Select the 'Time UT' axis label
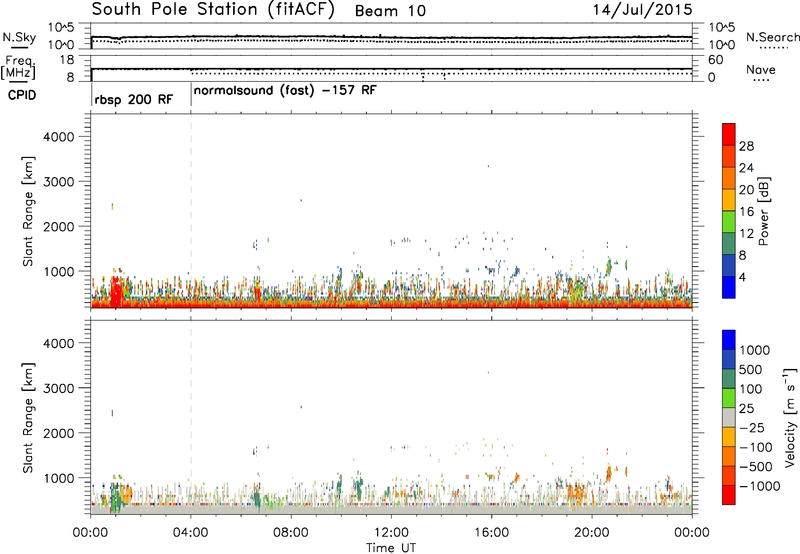This screenshot has width=800, height=554. 391,548
